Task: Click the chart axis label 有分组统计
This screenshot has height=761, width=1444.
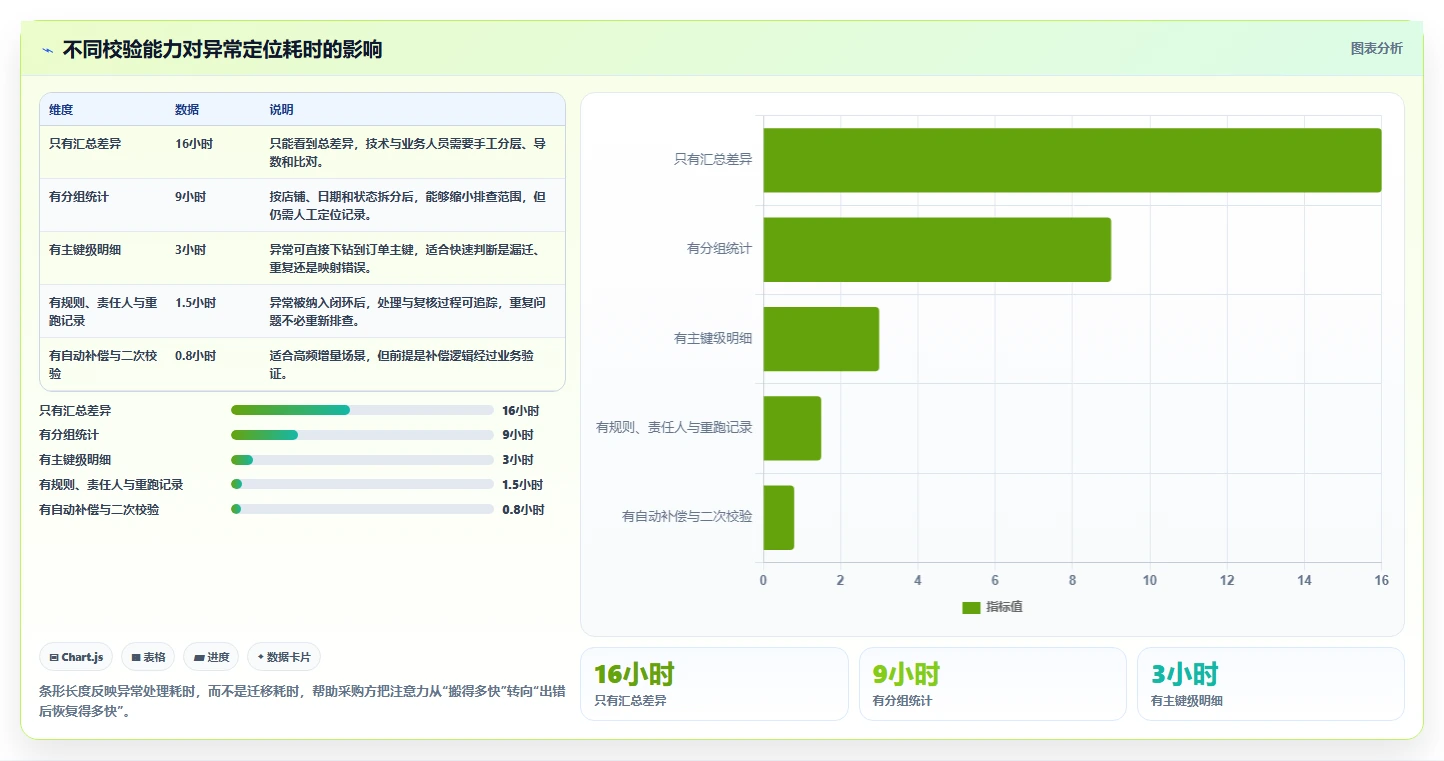Action: (x=719, y=249)
